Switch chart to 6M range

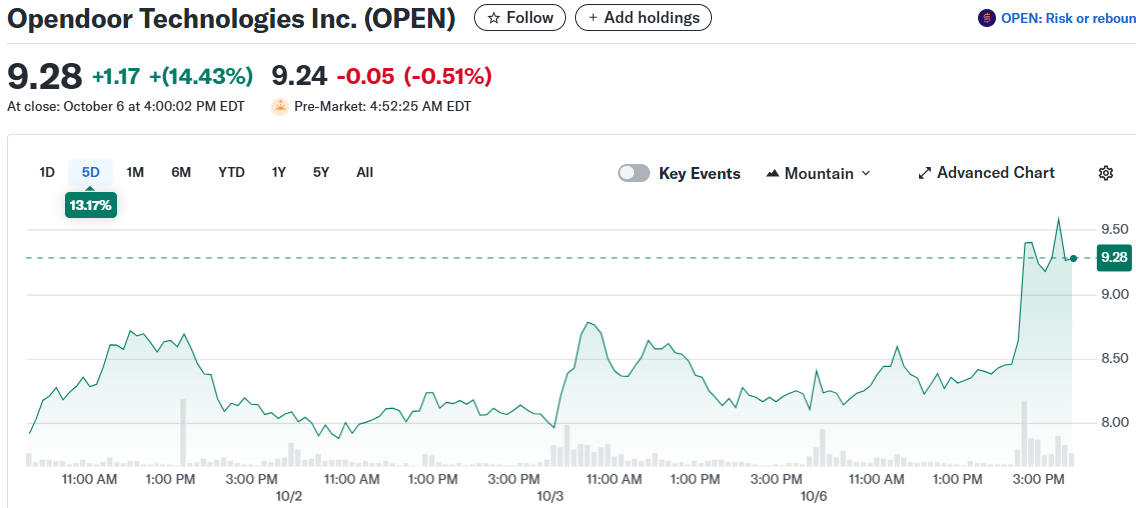click(x=181, y=172)
